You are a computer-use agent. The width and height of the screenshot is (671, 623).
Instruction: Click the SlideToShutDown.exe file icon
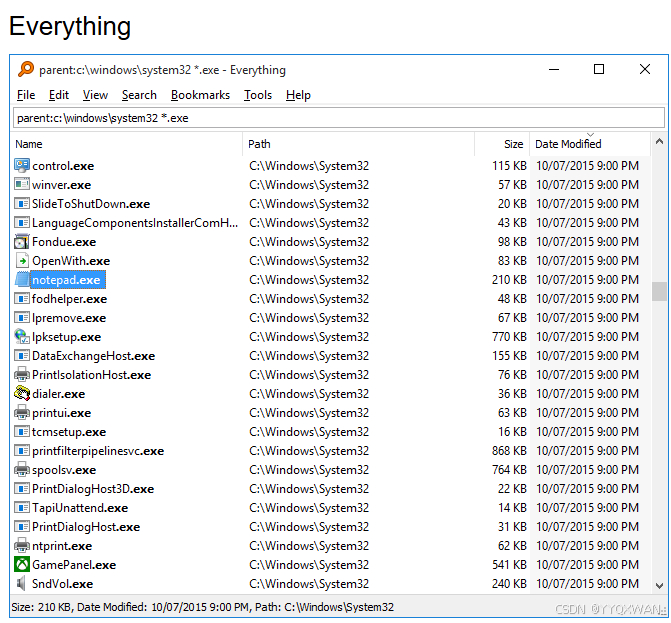click(22, 203)
